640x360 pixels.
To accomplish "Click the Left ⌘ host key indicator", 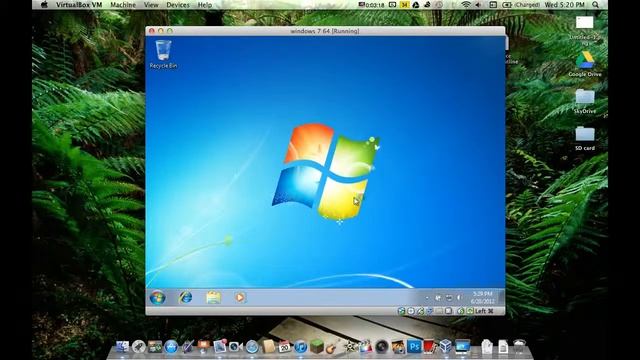I will [484, 311].
